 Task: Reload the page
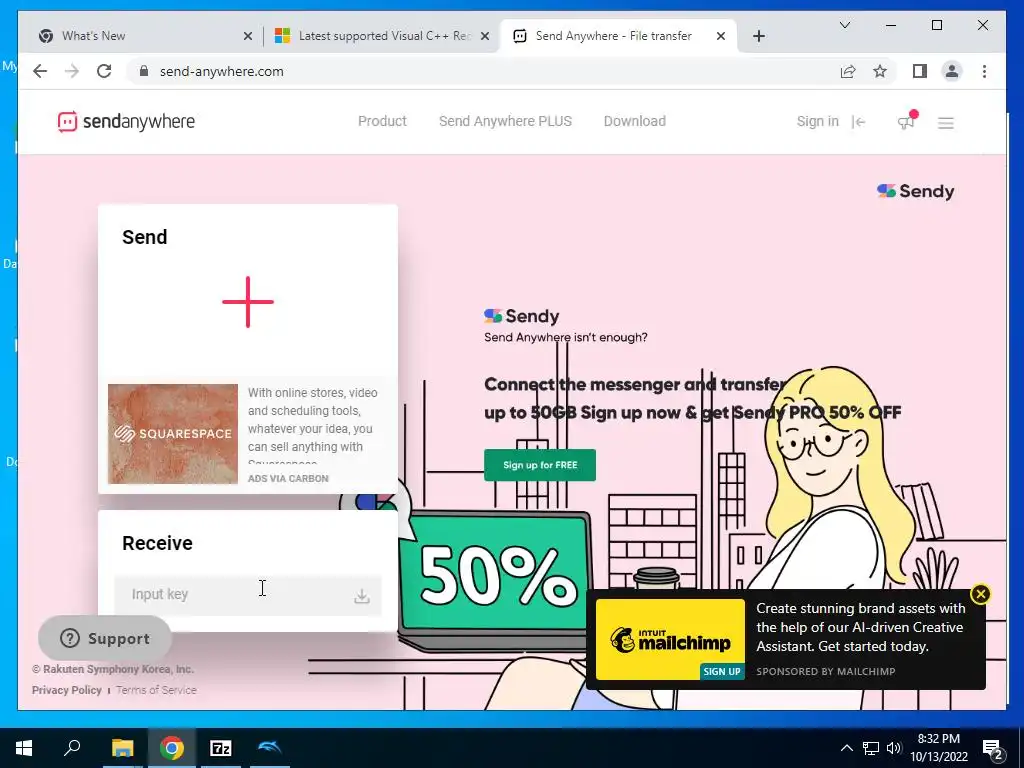pos(104,71)
